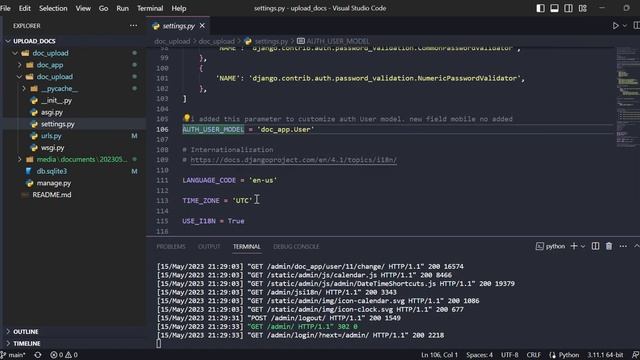Click Ln 106, Col 1 position indicator
The height and width of the screenshot is (360, 640).
coord(440,355)
